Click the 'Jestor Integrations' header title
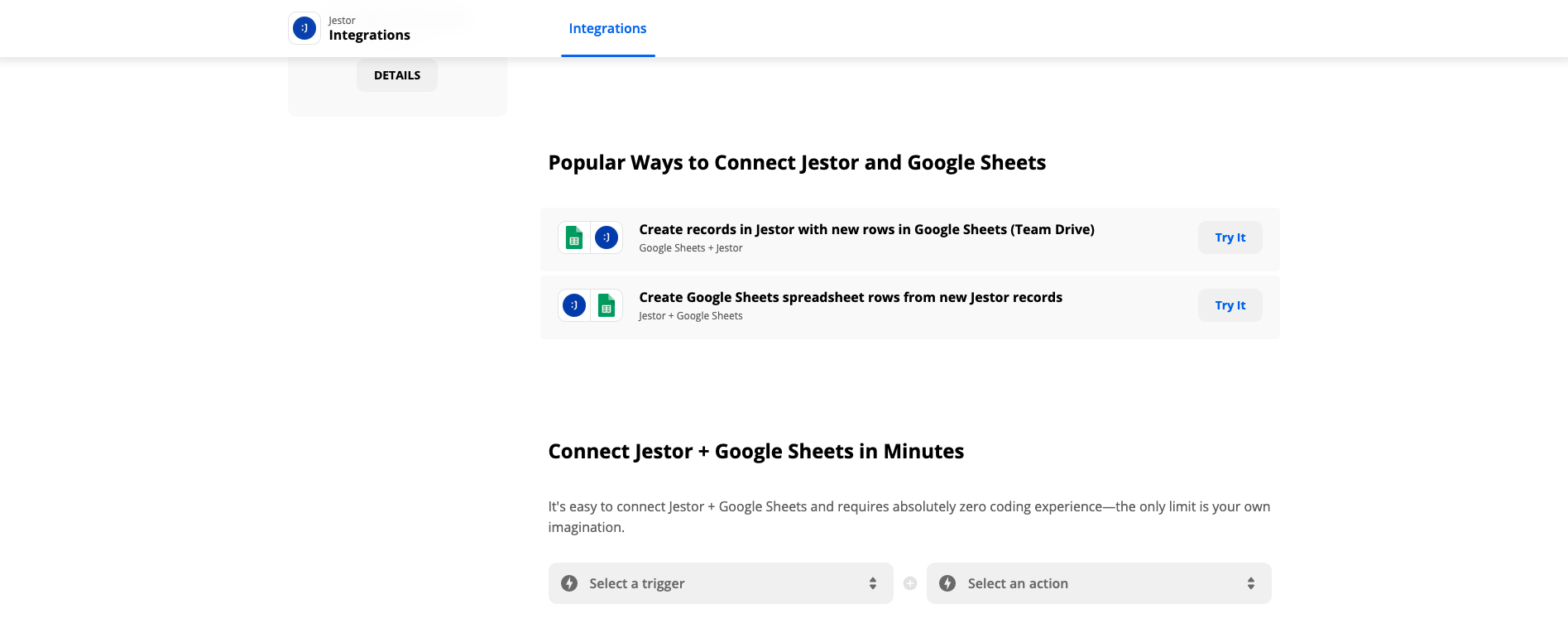Viewport: 1568px width, 623px height. click(369, 28)
